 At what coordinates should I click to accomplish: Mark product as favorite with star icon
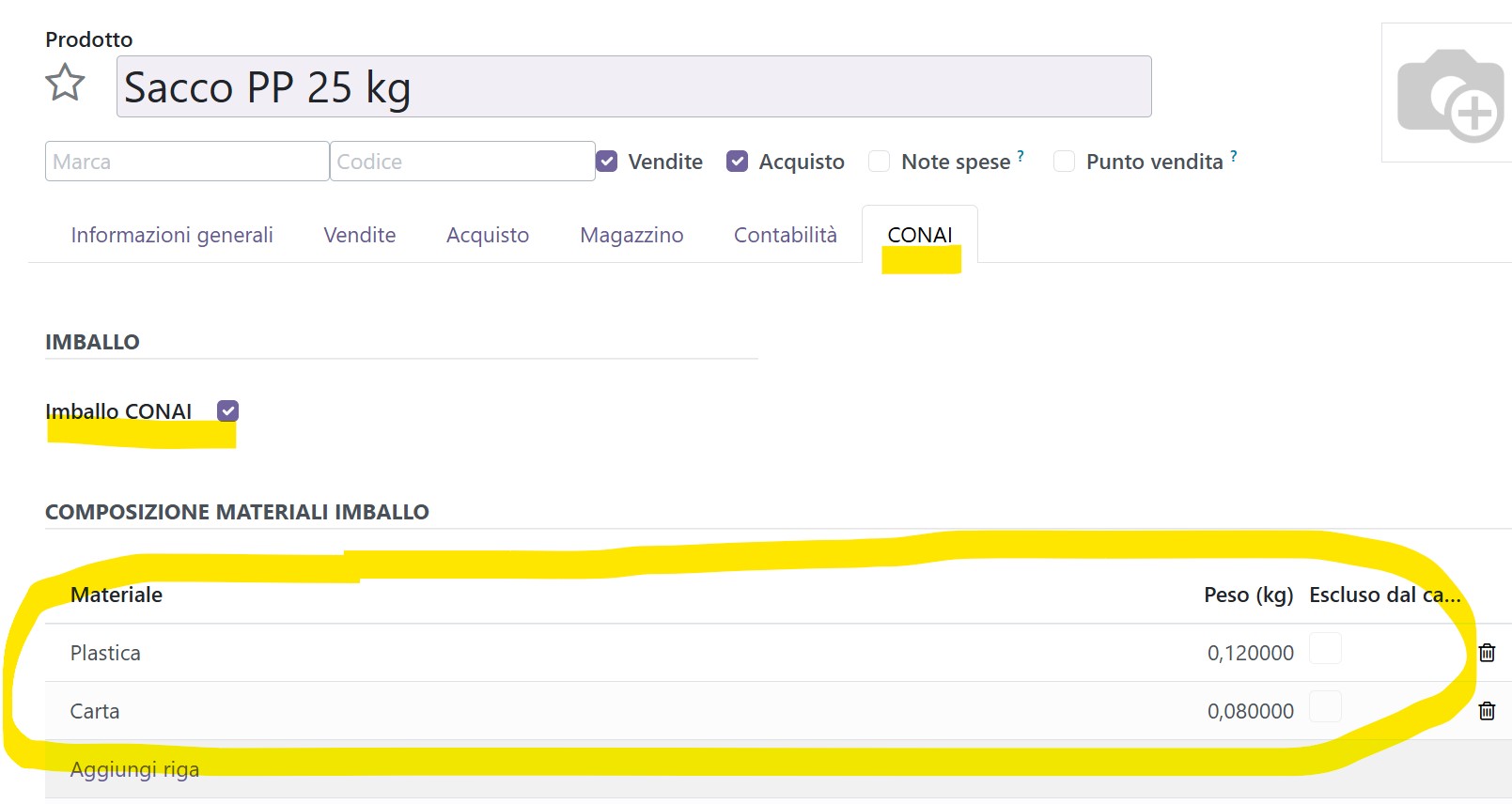65,83
